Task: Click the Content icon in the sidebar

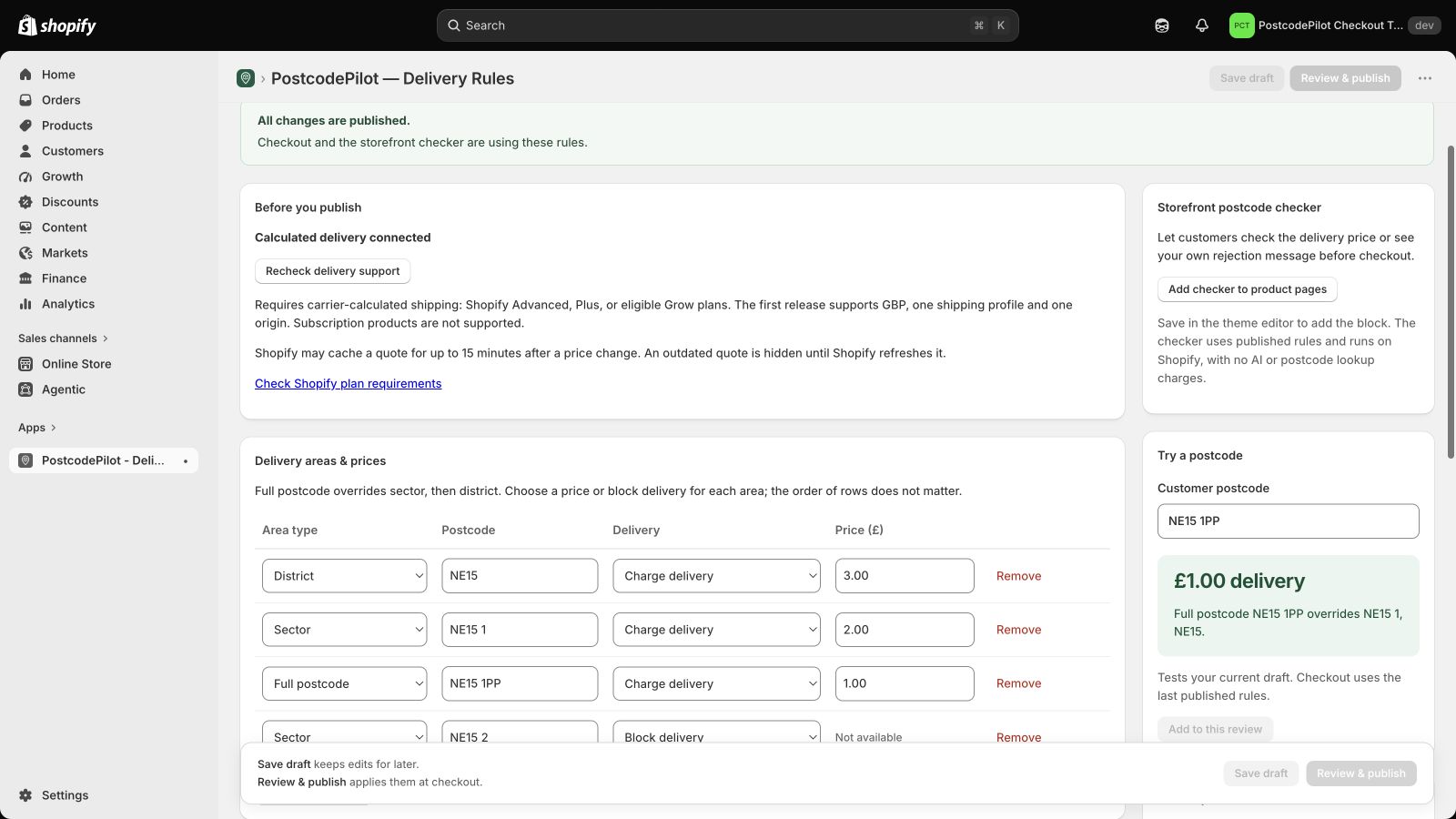Action: click(x=25, y=227)
